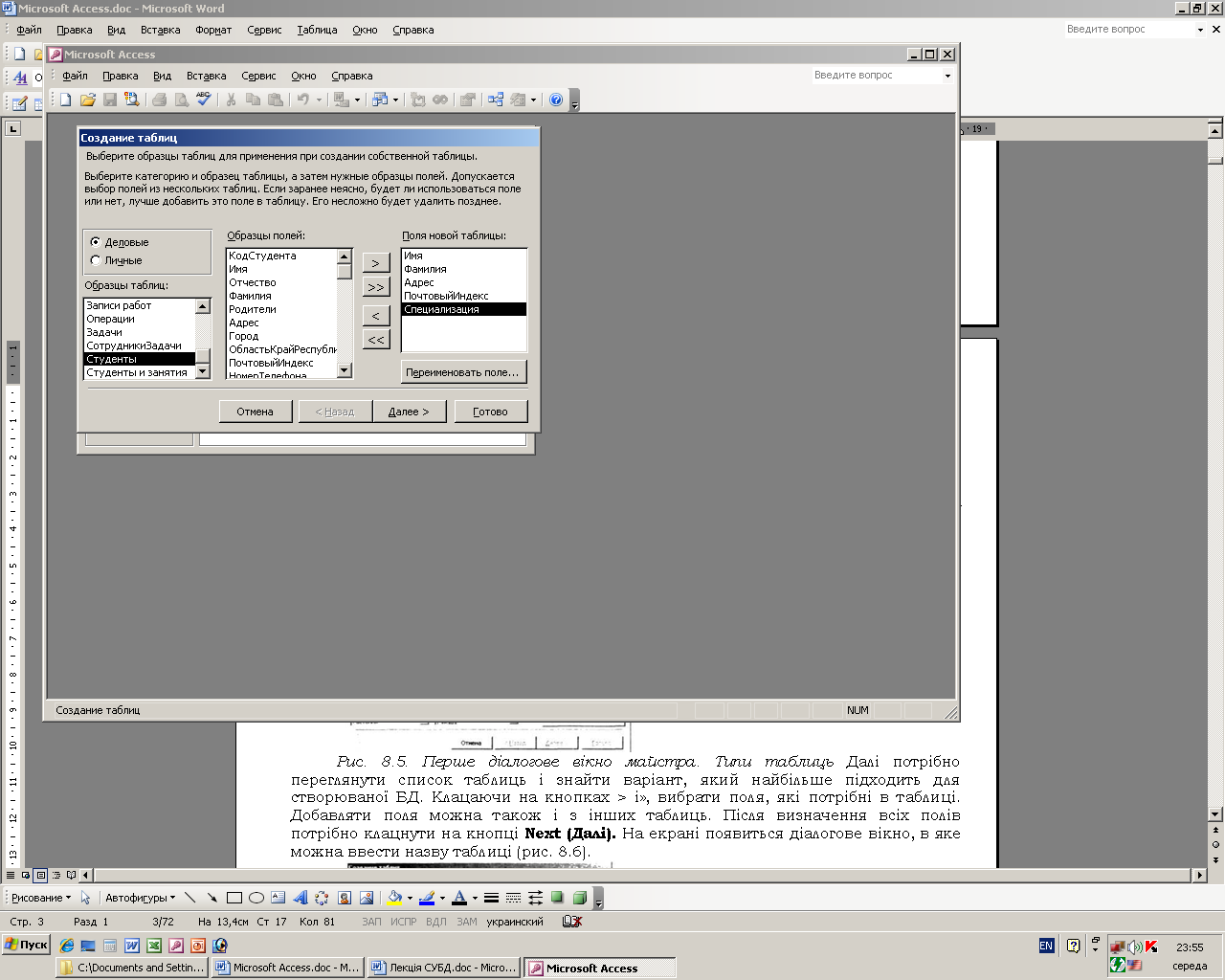Select the Line drawing tool in Word
This screenshot has width=1225, height=980.
tap(189, 898)
